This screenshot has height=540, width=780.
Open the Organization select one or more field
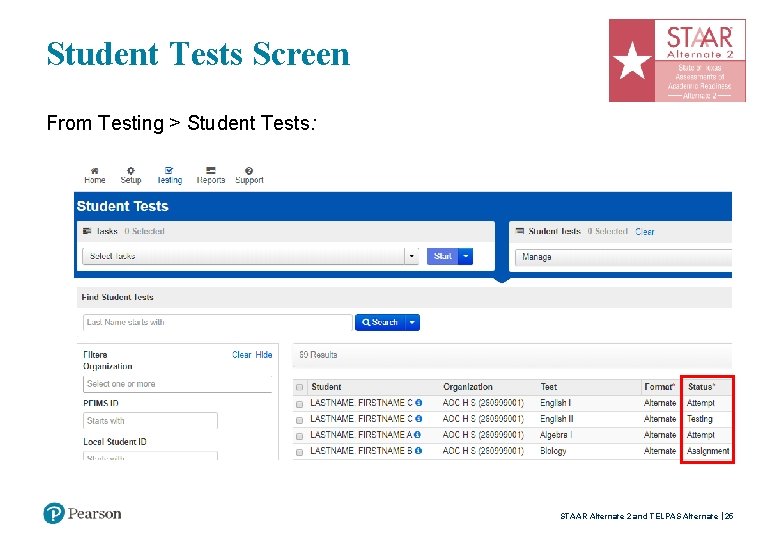(x=178, y=384)
